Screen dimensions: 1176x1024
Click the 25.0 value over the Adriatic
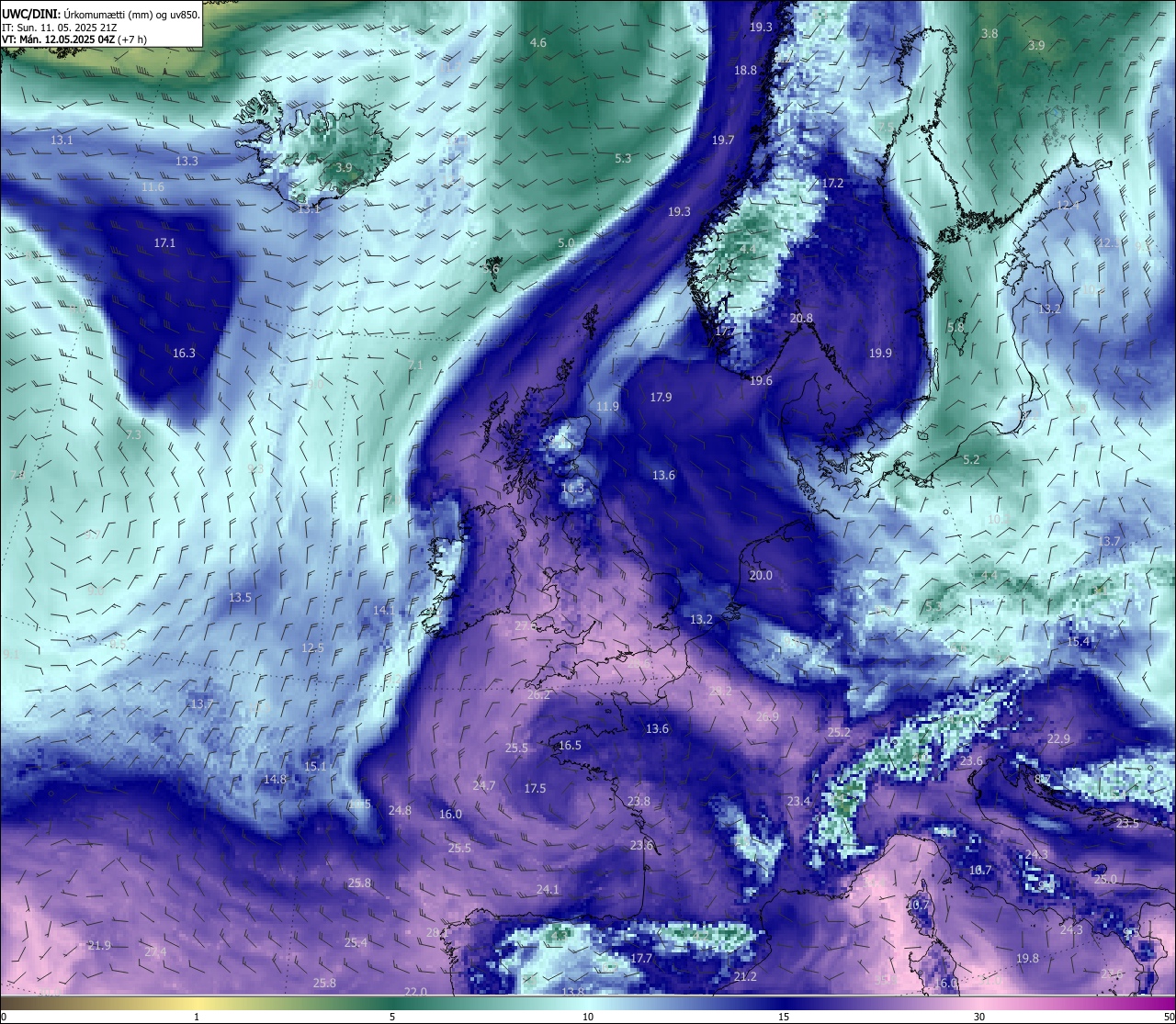(1105, 880)
